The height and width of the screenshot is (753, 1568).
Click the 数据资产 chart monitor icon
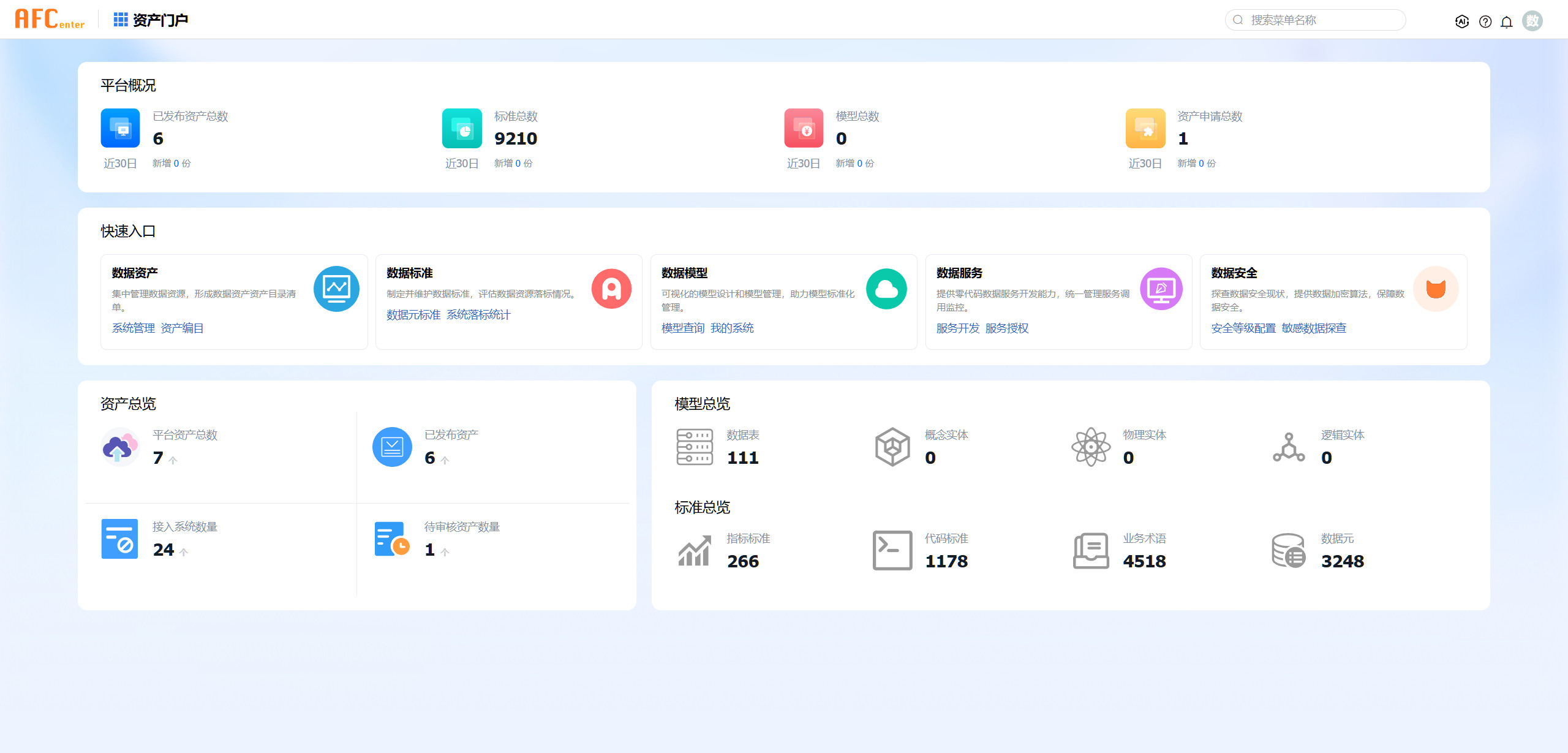(x=336, y=289)
